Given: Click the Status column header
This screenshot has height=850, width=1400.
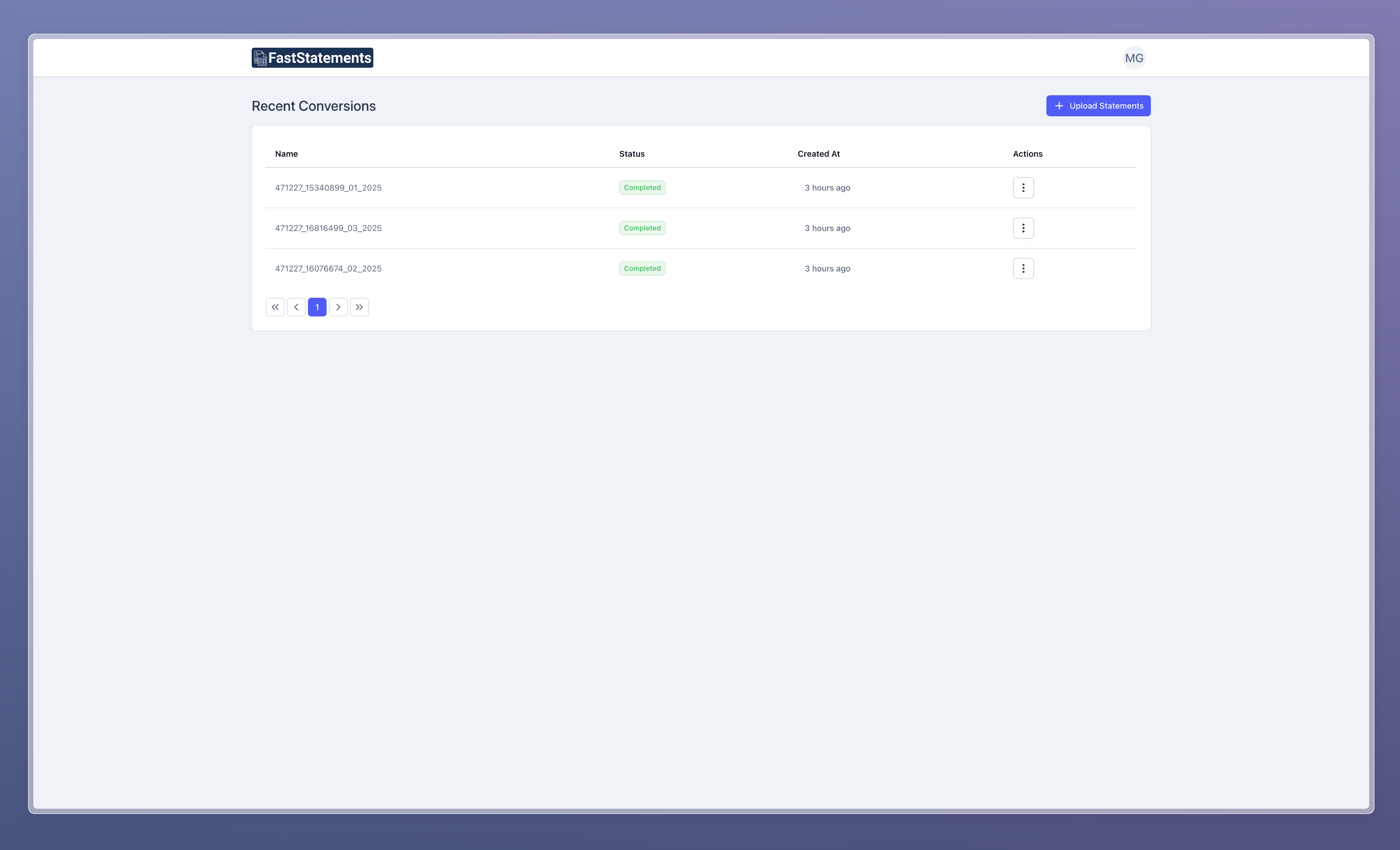Looking at the screenshot, I should [x=631, y=154].
